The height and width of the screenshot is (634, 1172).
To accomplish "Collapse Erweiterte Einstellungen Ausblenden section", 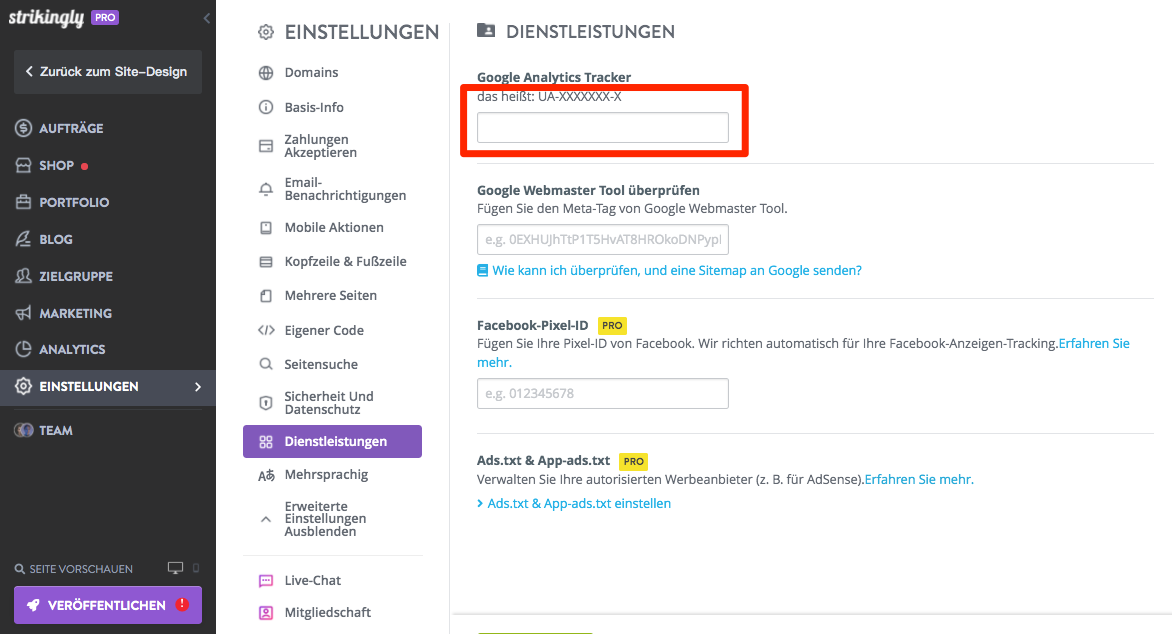I will [266, 519].
